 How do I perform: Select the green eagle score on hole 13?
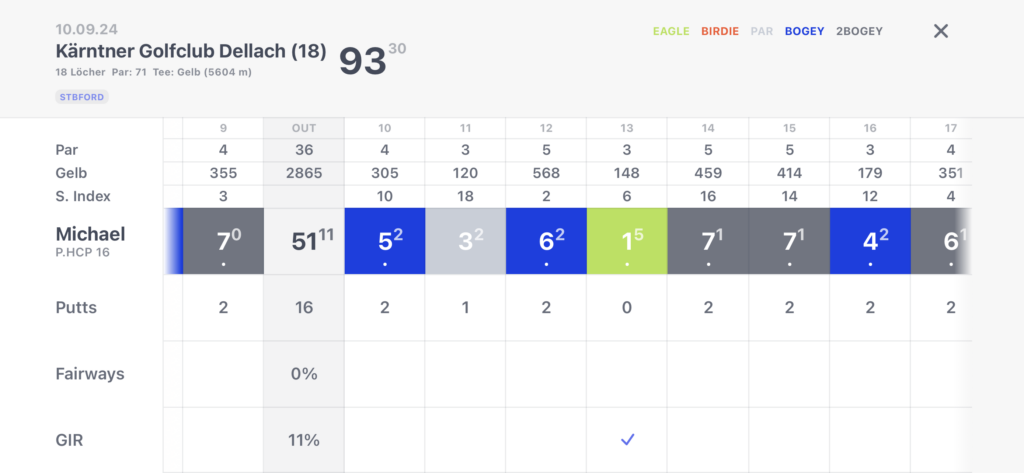[627, 241]
